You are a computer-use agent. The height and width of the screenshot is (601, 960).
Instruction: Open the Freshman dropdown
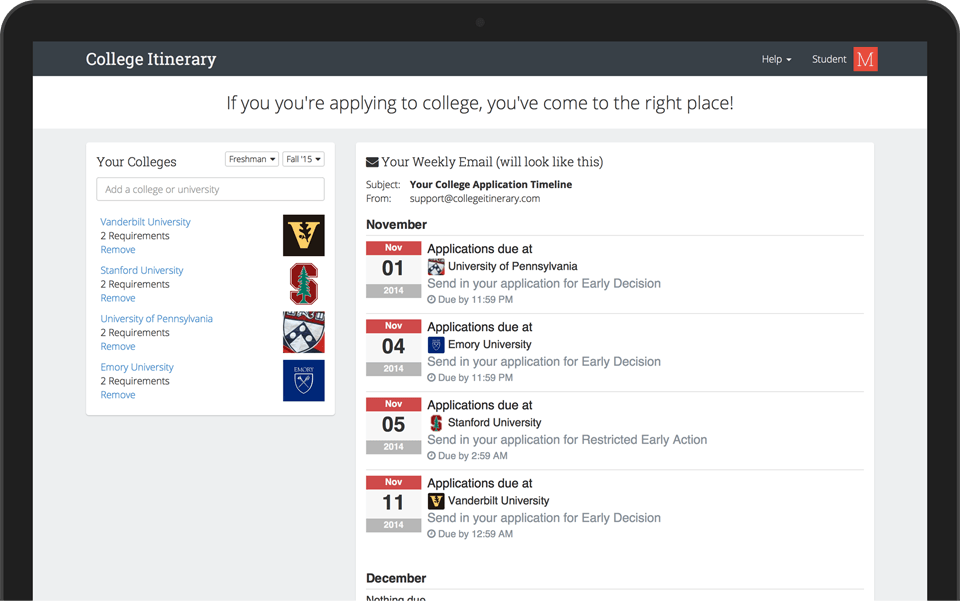(251, 159)
